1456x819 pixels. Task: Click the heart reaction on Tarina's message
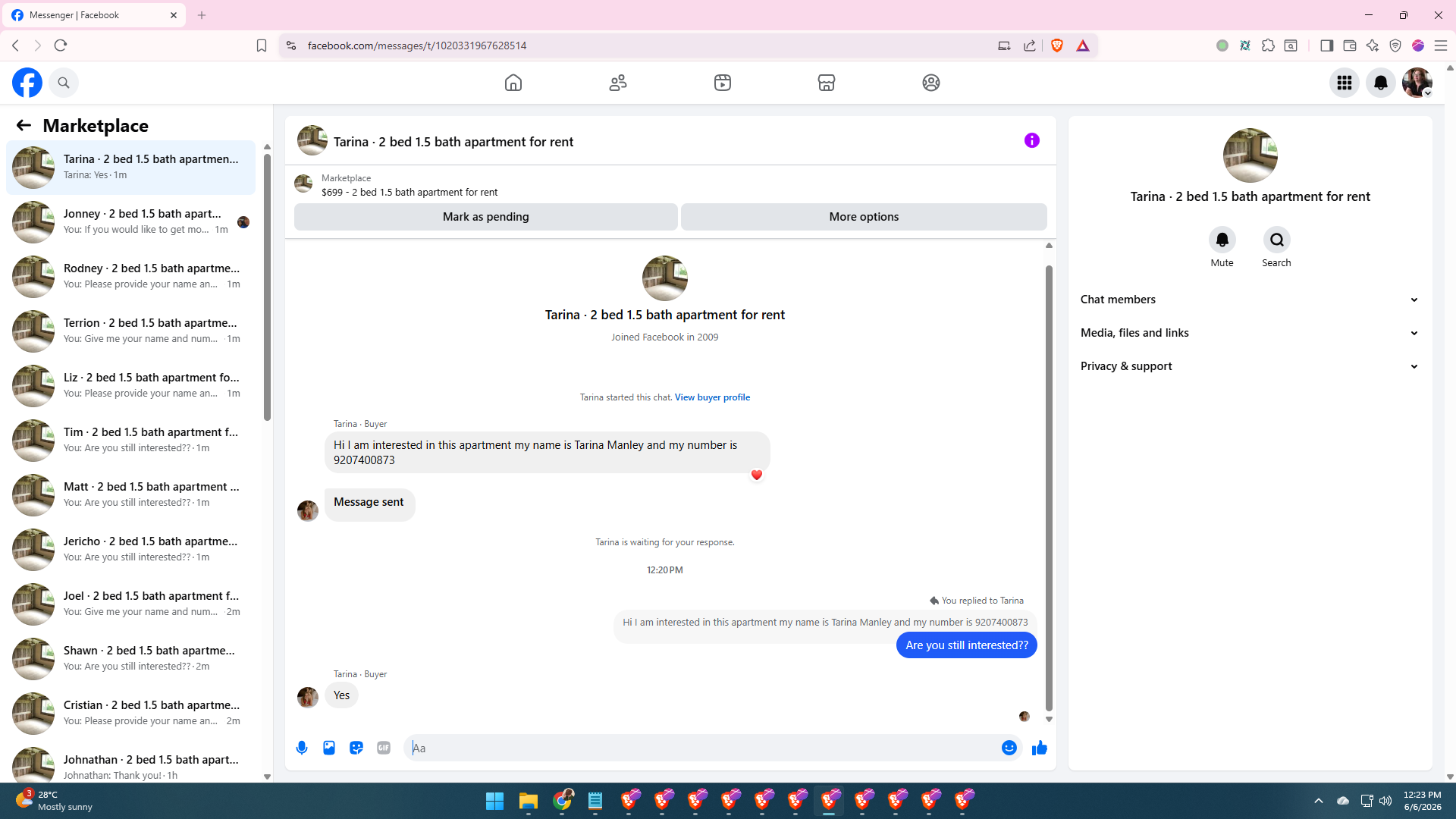click(x=756, y=475)
